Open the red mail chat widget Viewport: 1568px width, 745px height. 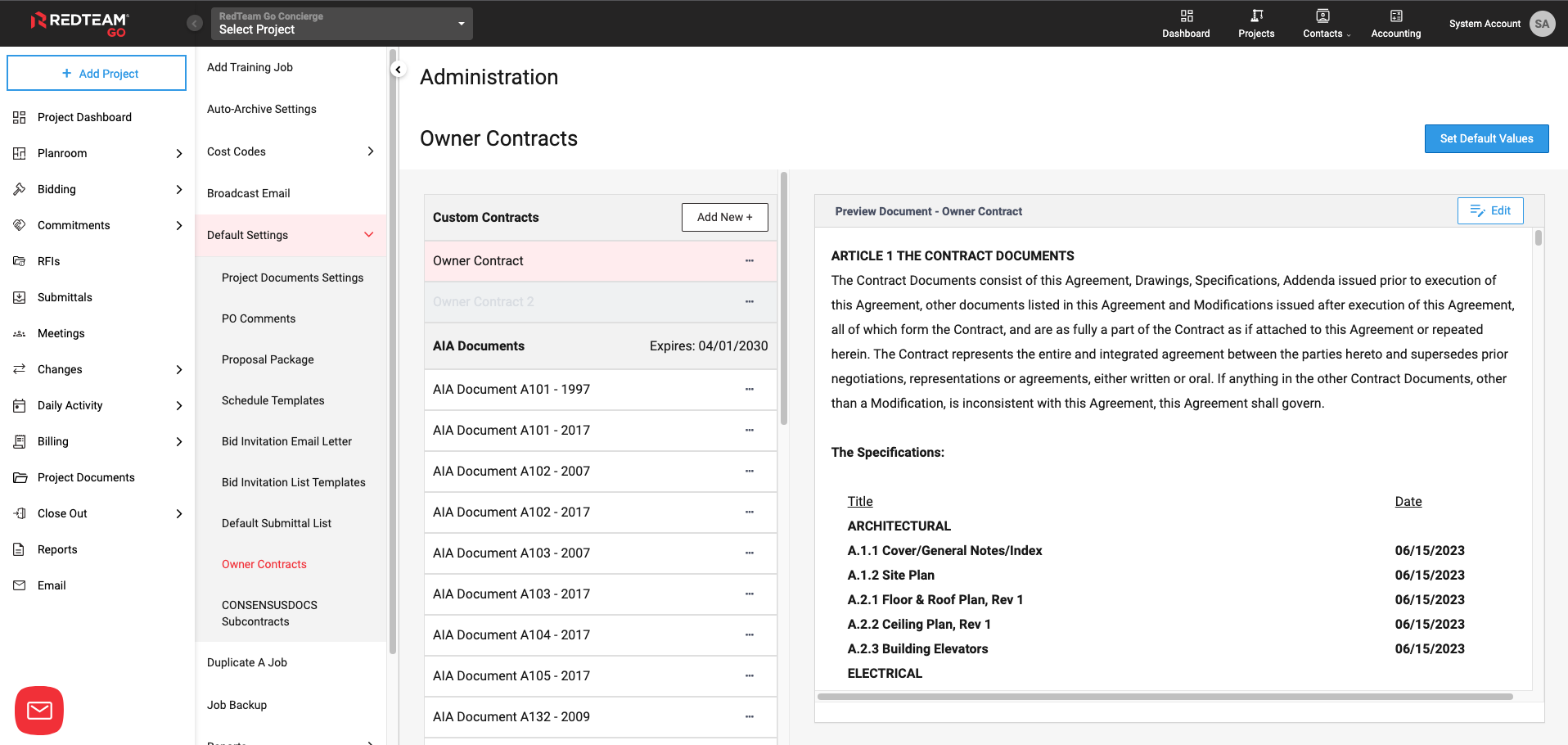pos(39,710)
